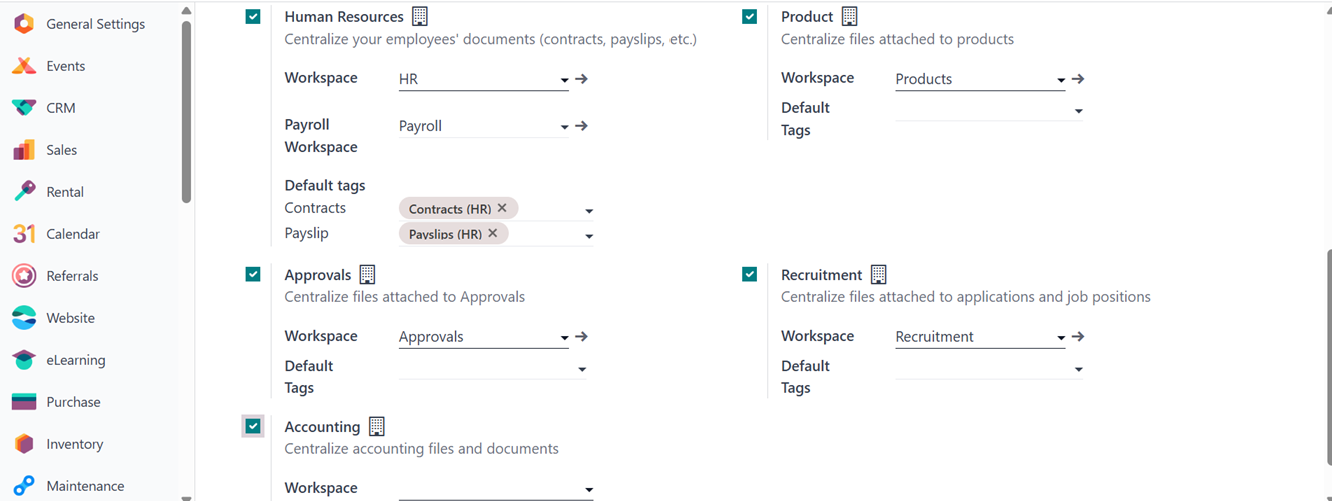The image size is (1332, 501).
Task: Click the Accounting Workspace input field
Action: [490, 489]
